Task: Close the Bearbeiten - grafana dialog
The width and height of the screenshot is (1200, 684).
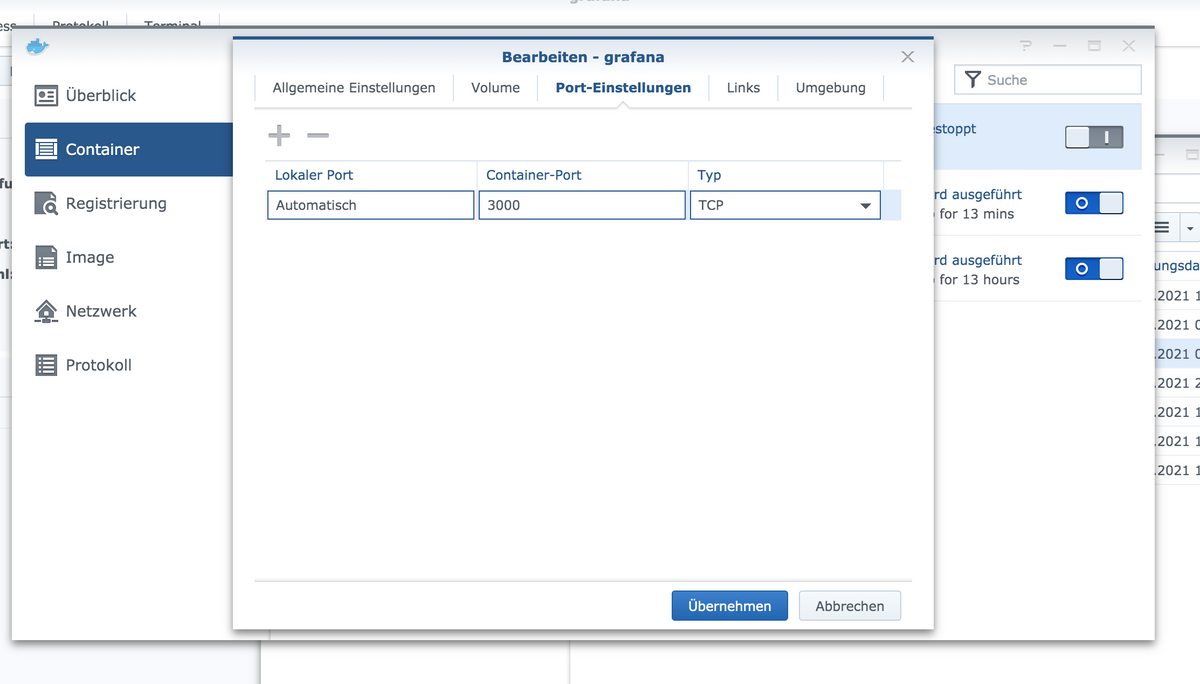Action: click(908, 57)
